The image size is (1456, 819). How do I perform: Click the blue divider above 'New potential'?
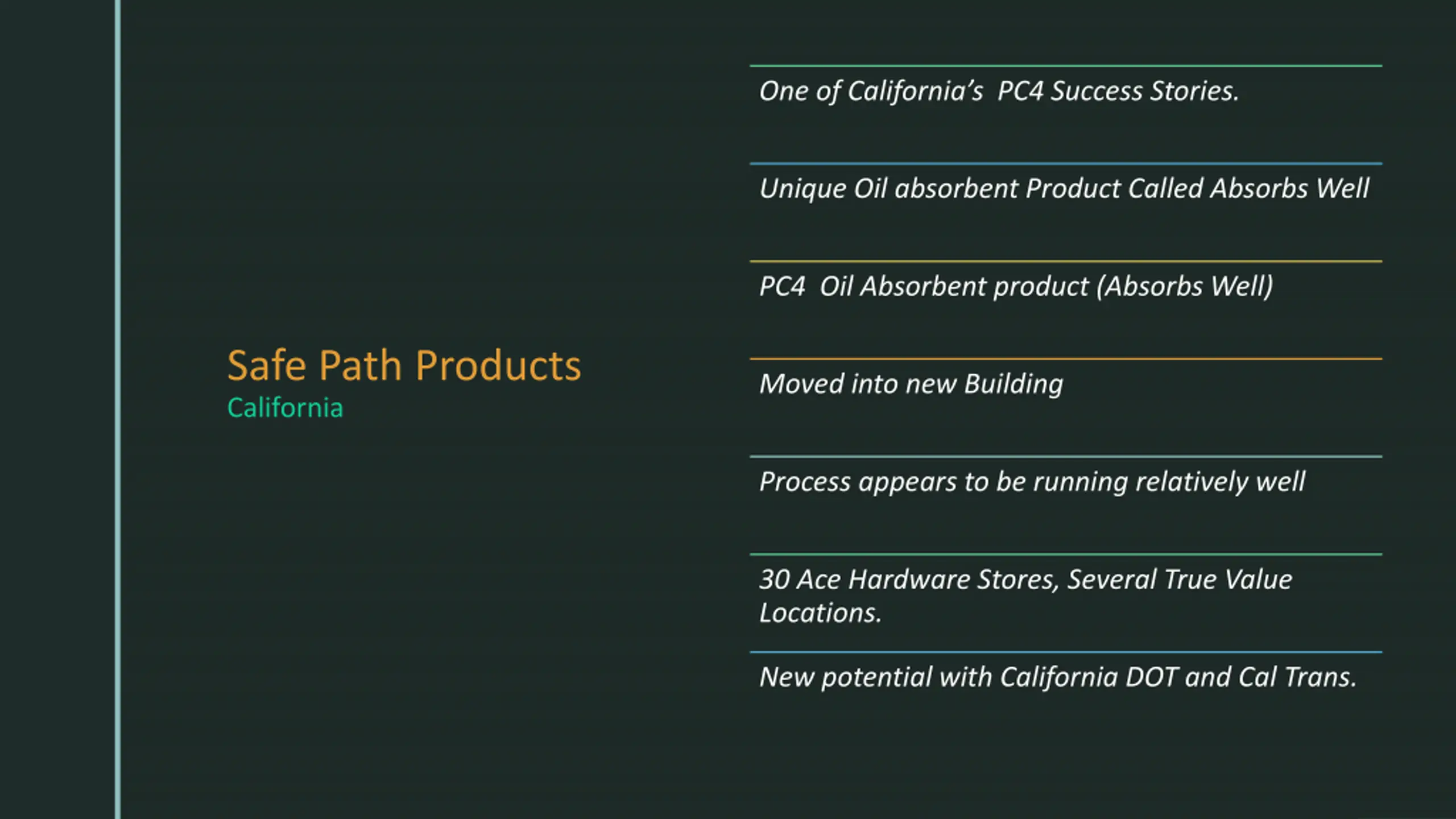1066,652
